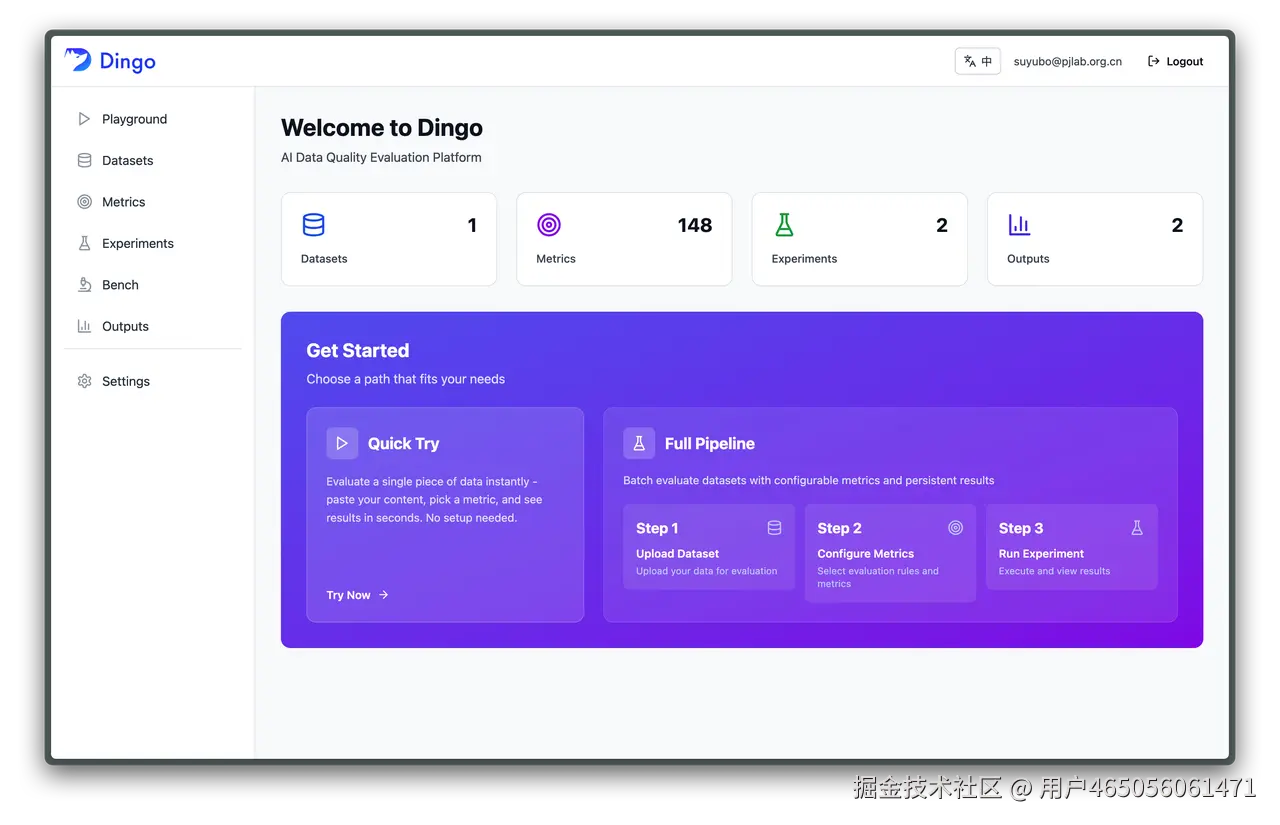
Task: Switch language with the translate button
Action: pyautogui.click(x=978, y=61)
